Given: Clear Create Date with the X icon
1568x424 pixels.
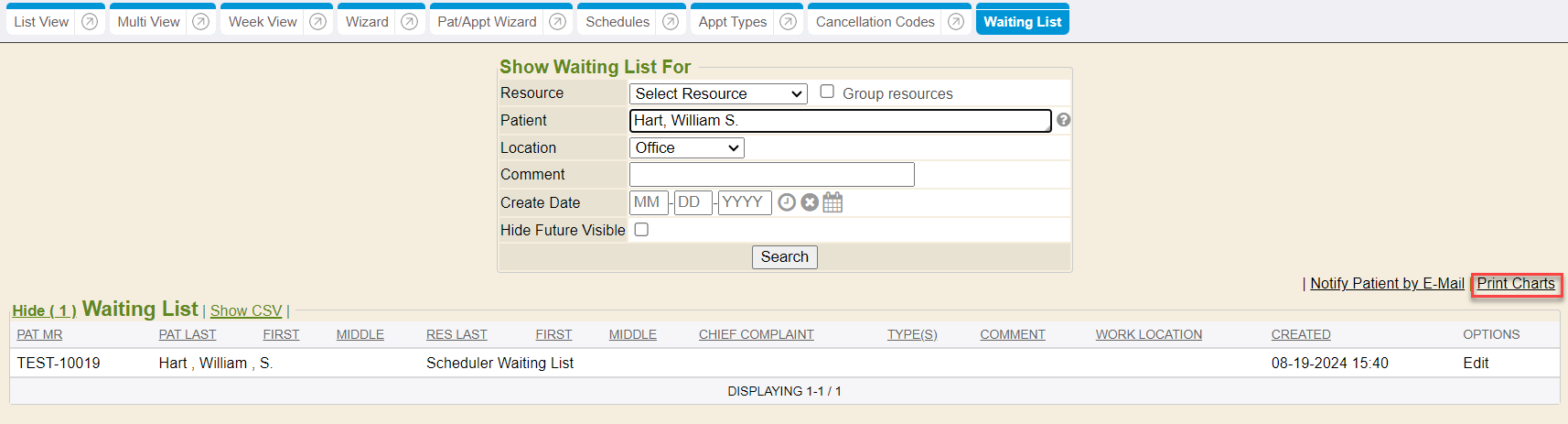Looking at the screenshot, I should 810,202.
